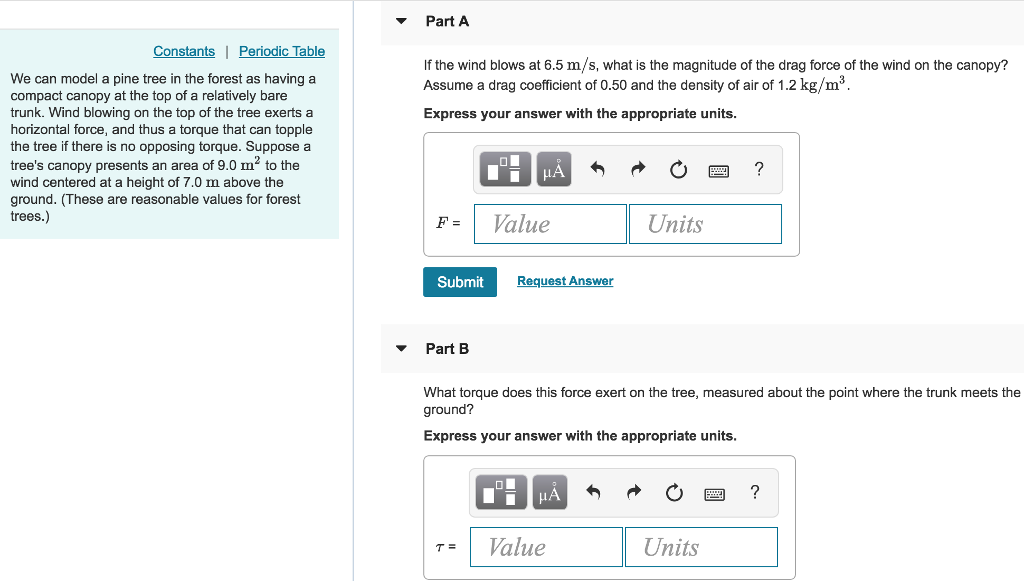This screenshot has height=581, width=1024.
Task: Open the keyboard input helper in Part B
Action: (714, 492)
